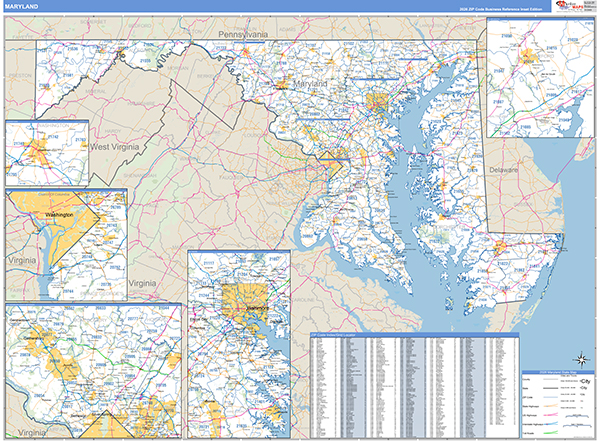Click the blue Interstate Highways sample in legend
This screenshot has width=600, height=441.
tap(551, 424)
